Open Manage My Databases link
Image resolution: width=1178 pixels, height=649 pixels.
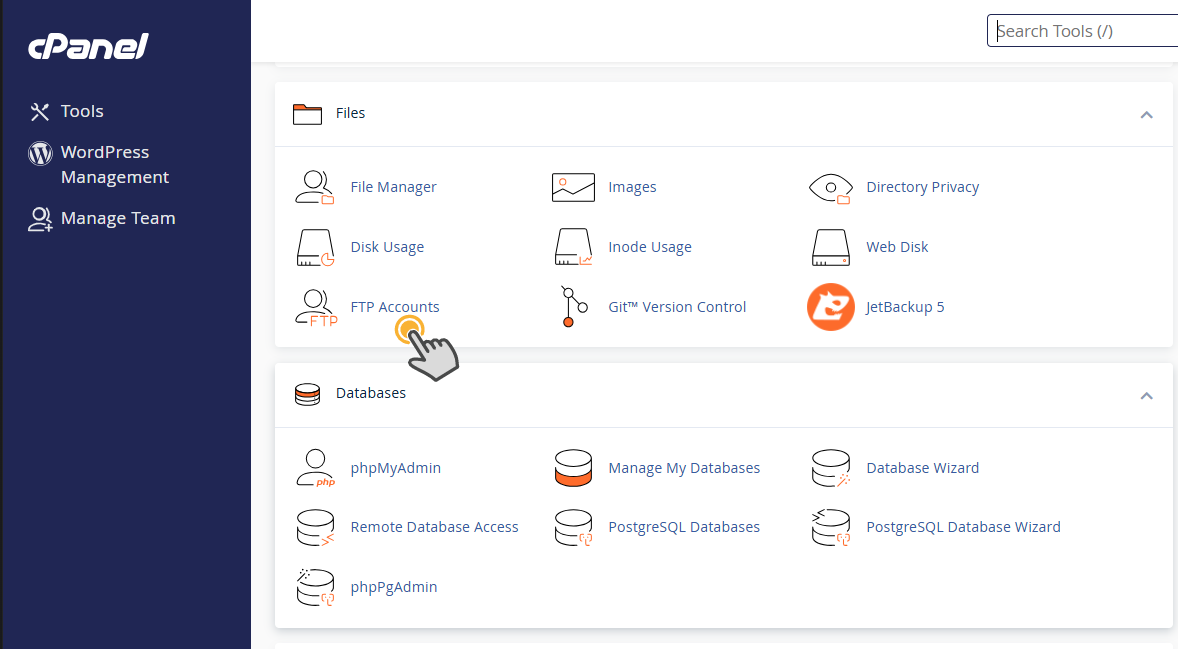[684, 468]
